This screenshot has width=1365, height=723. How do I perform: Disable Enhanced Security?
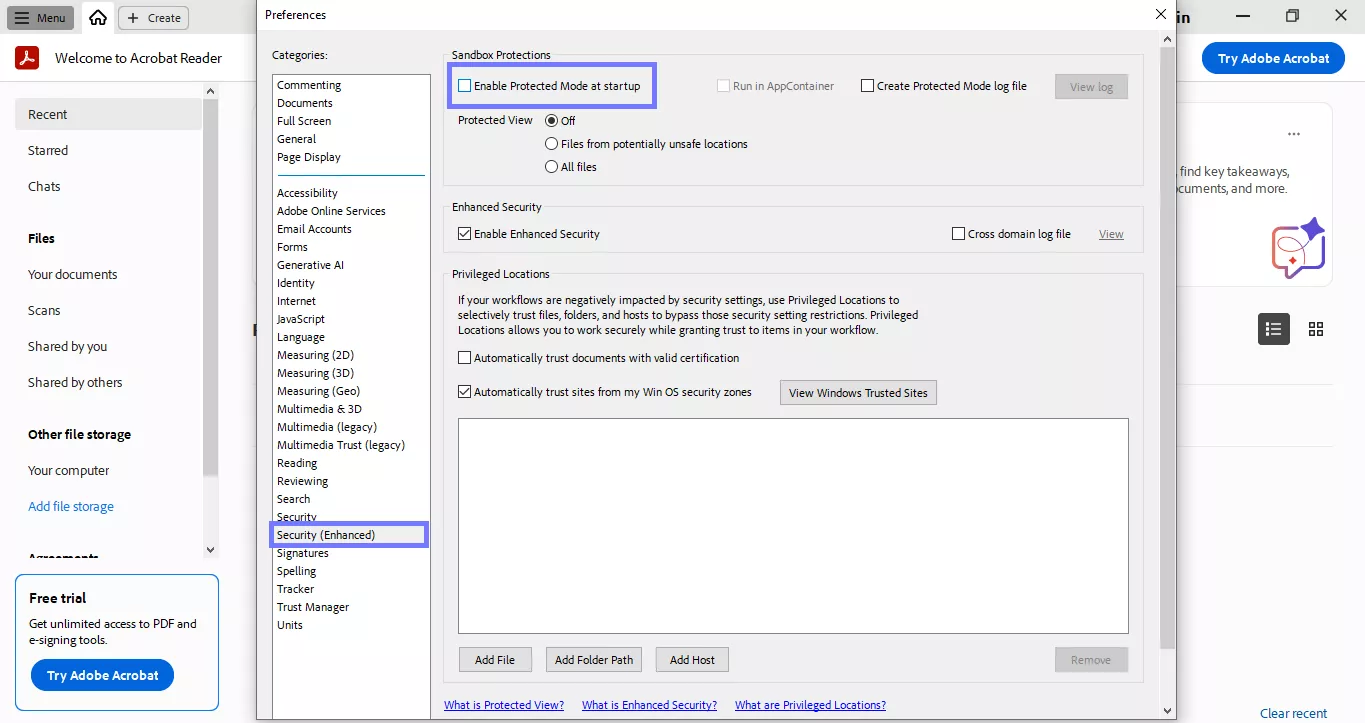pos(464,233)
